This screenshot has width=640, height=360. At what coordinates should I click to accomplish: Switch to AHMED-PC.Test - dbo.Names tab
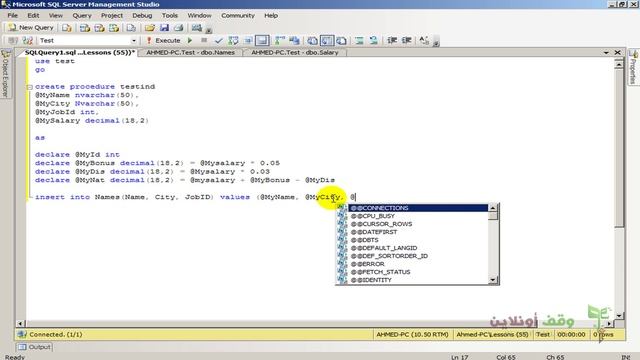click(x=191, y=53)
